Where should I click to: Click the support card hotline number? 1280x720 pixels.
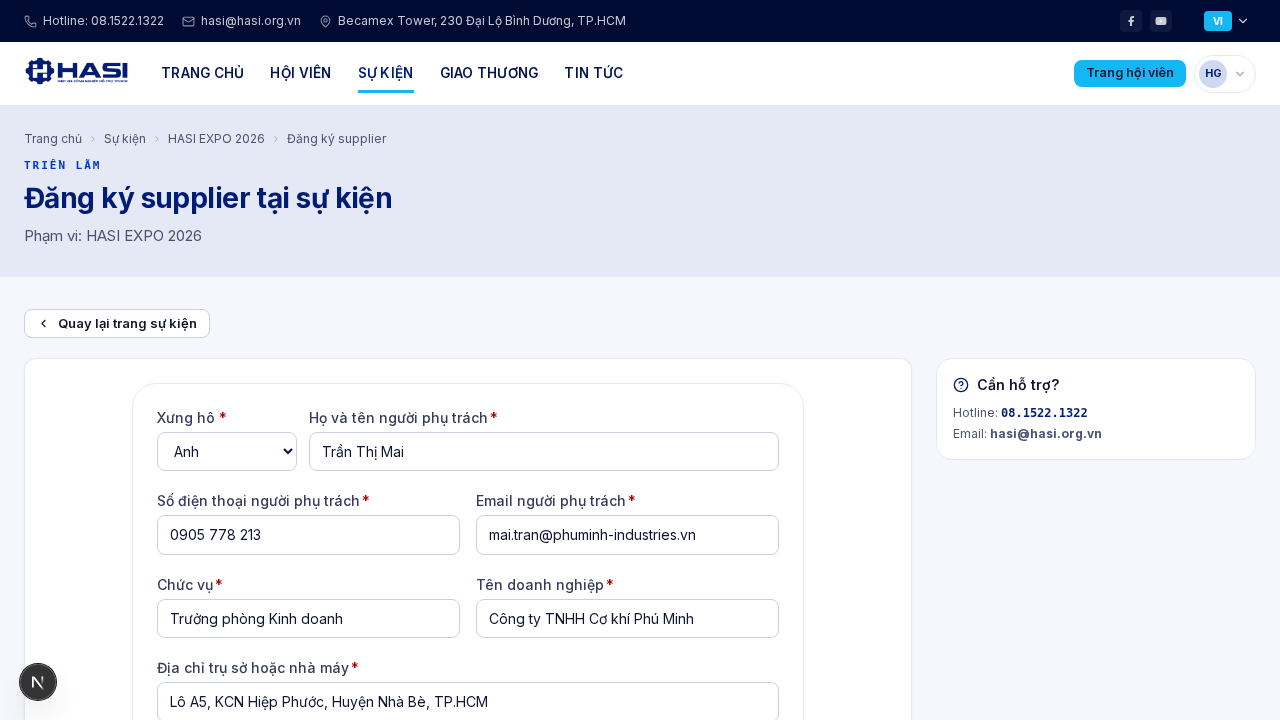[1044, 413]
